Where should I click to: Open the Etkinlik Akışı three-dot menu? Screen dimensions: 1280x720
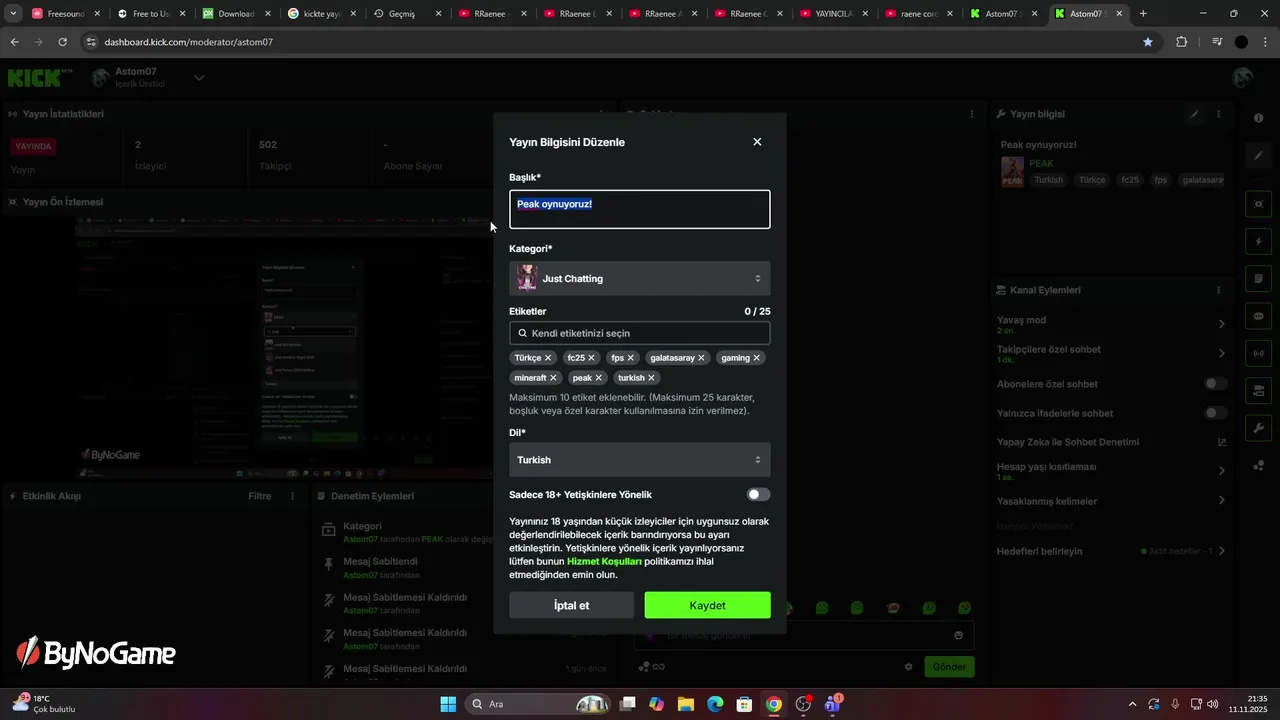pyautogui.click(x=293, y=496)
